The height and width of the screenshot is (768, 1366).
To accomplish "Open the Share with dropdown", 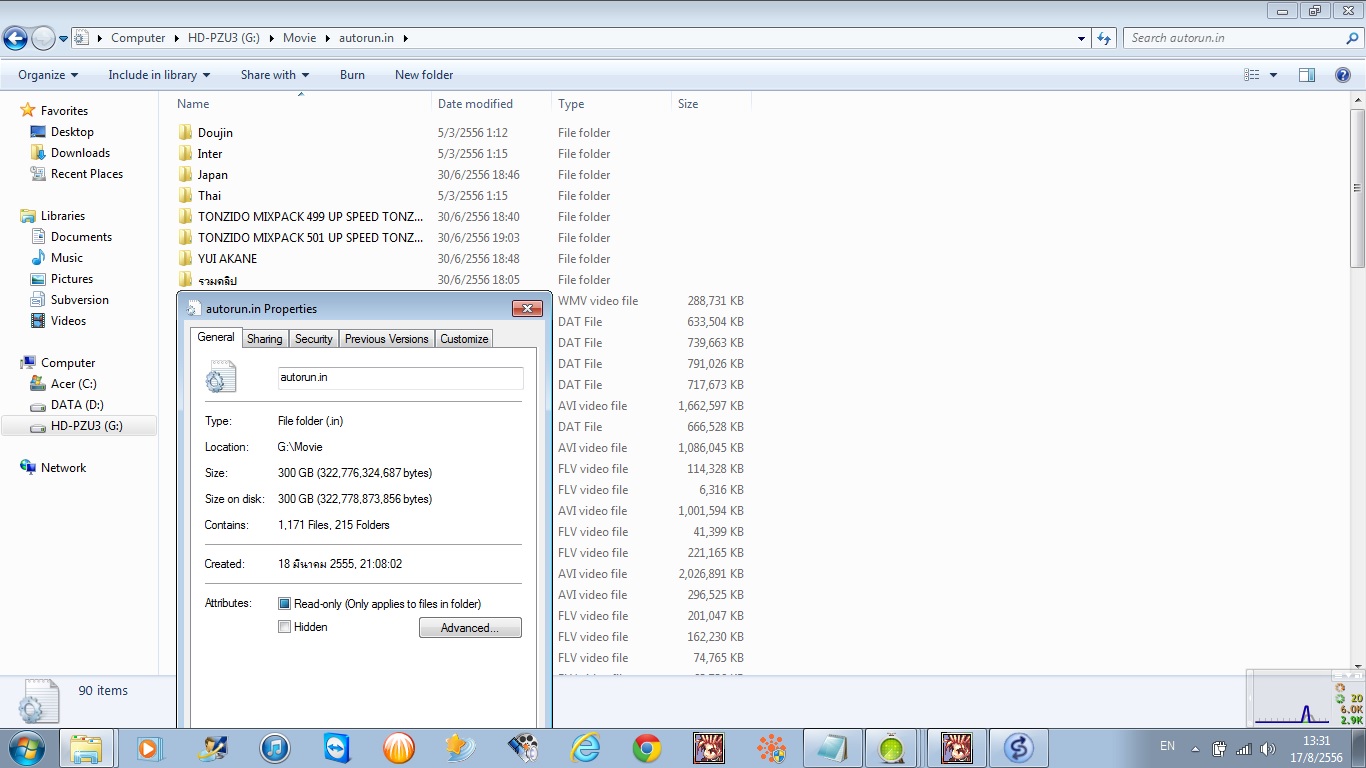I will pos(275,75).
